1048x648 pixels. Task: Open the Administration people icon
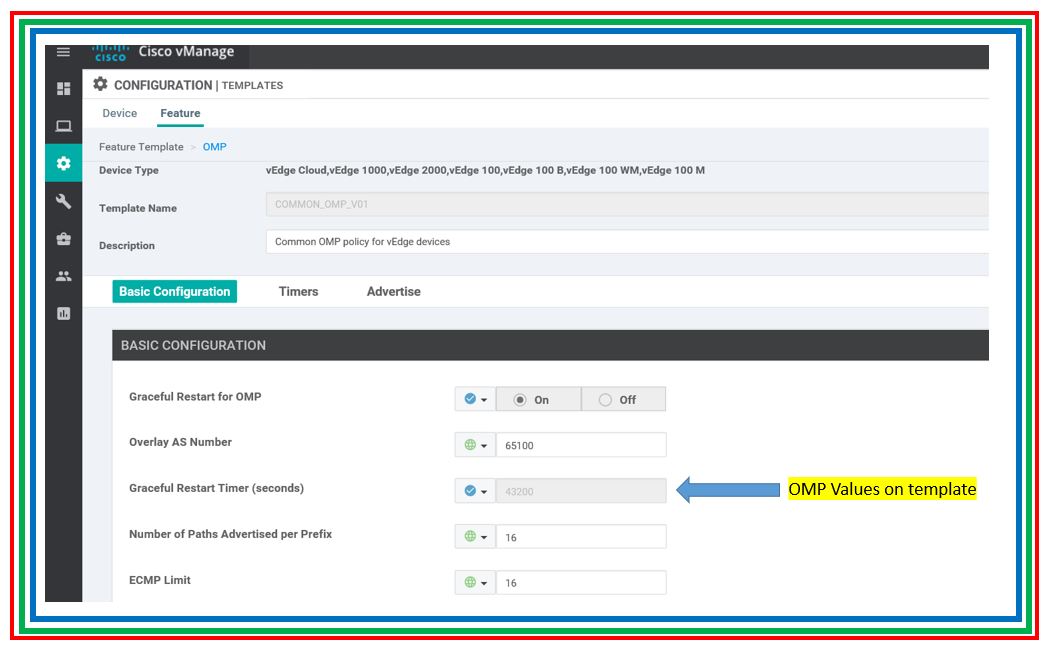pyautogui.click(x=63, y=276)
